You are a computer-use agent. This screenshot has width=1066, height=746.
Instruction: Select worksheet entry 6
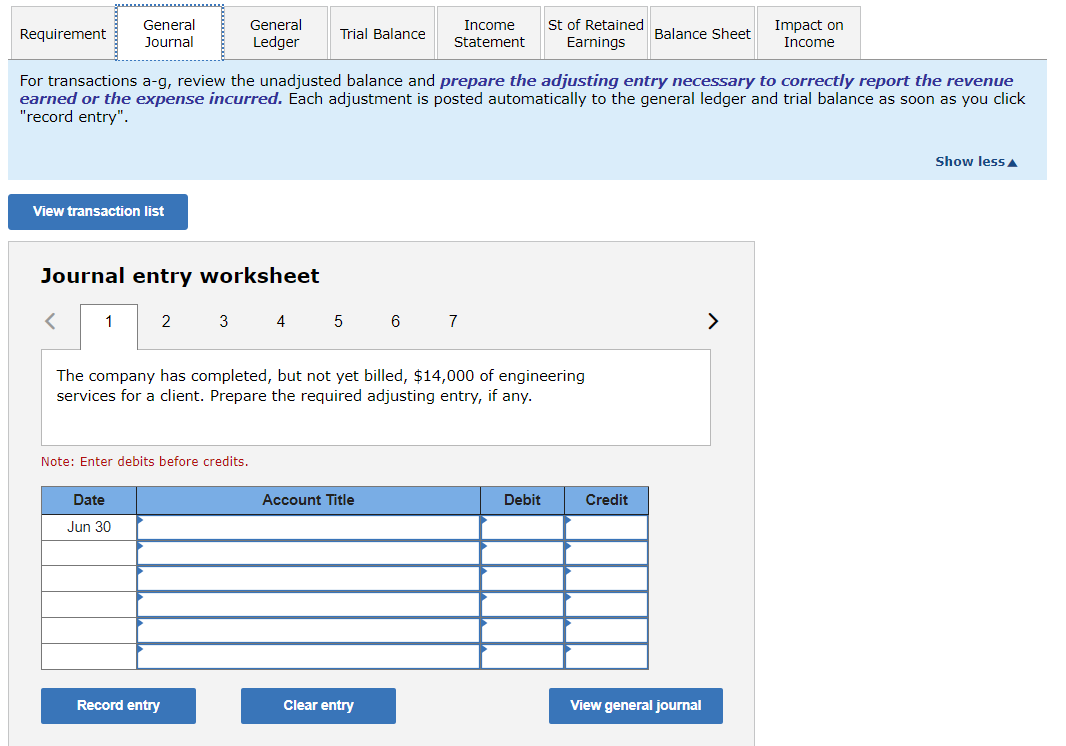396,322
